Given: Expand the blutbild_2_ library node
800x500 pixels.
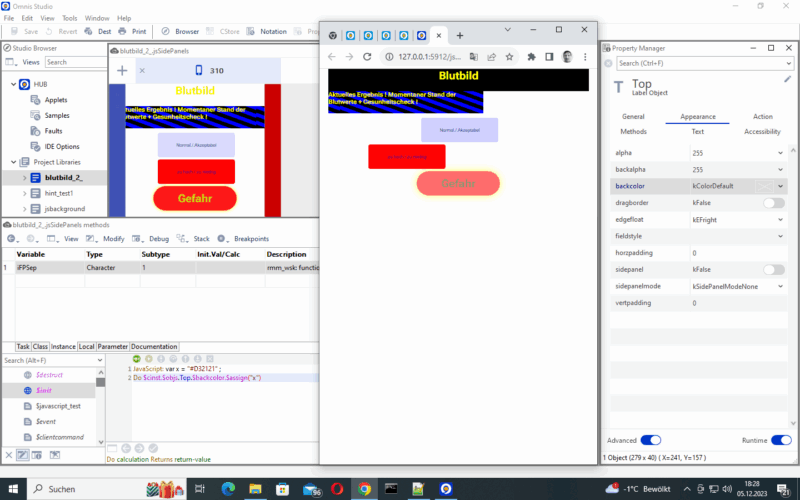Looking at the screenshot, I should 24,178.
